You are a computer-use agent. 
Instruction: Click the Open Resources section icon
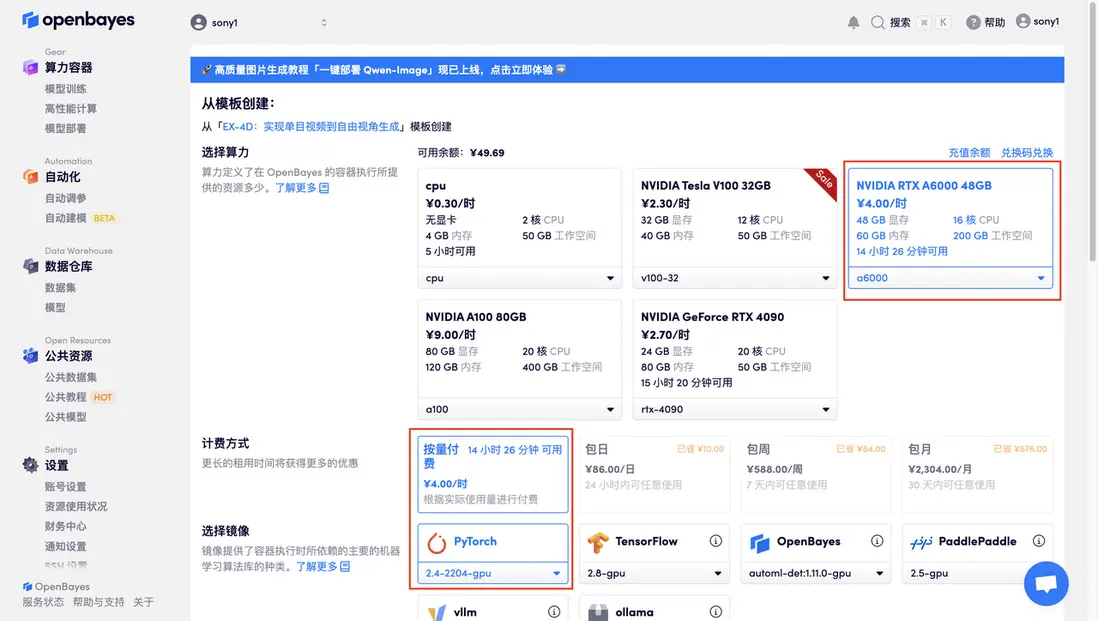pyautogui.click(x=30, y=356)
